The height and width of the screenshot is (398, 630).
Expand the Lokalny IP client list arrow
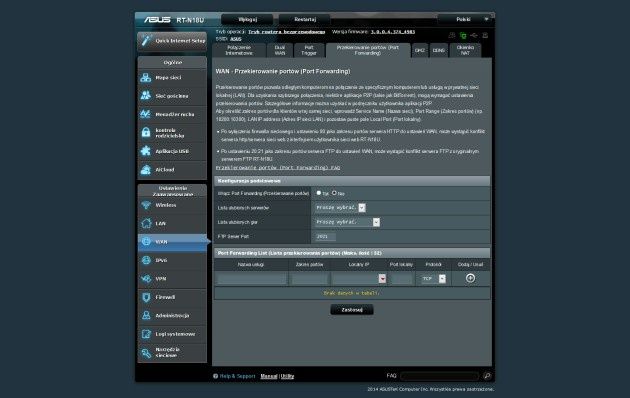[x=382, y=279]
